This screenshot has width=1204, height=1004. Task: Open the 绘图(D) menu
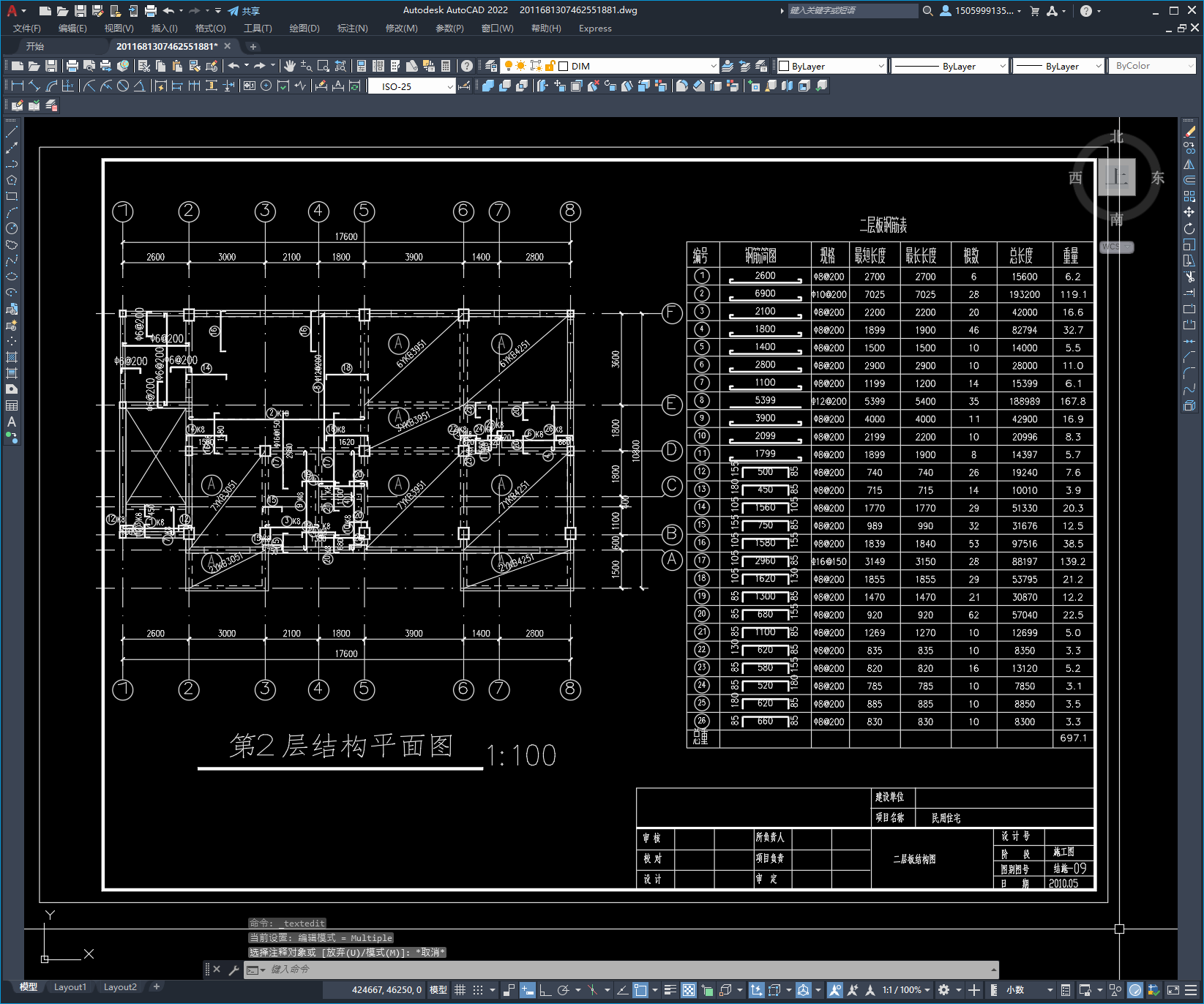click(304, 29)
